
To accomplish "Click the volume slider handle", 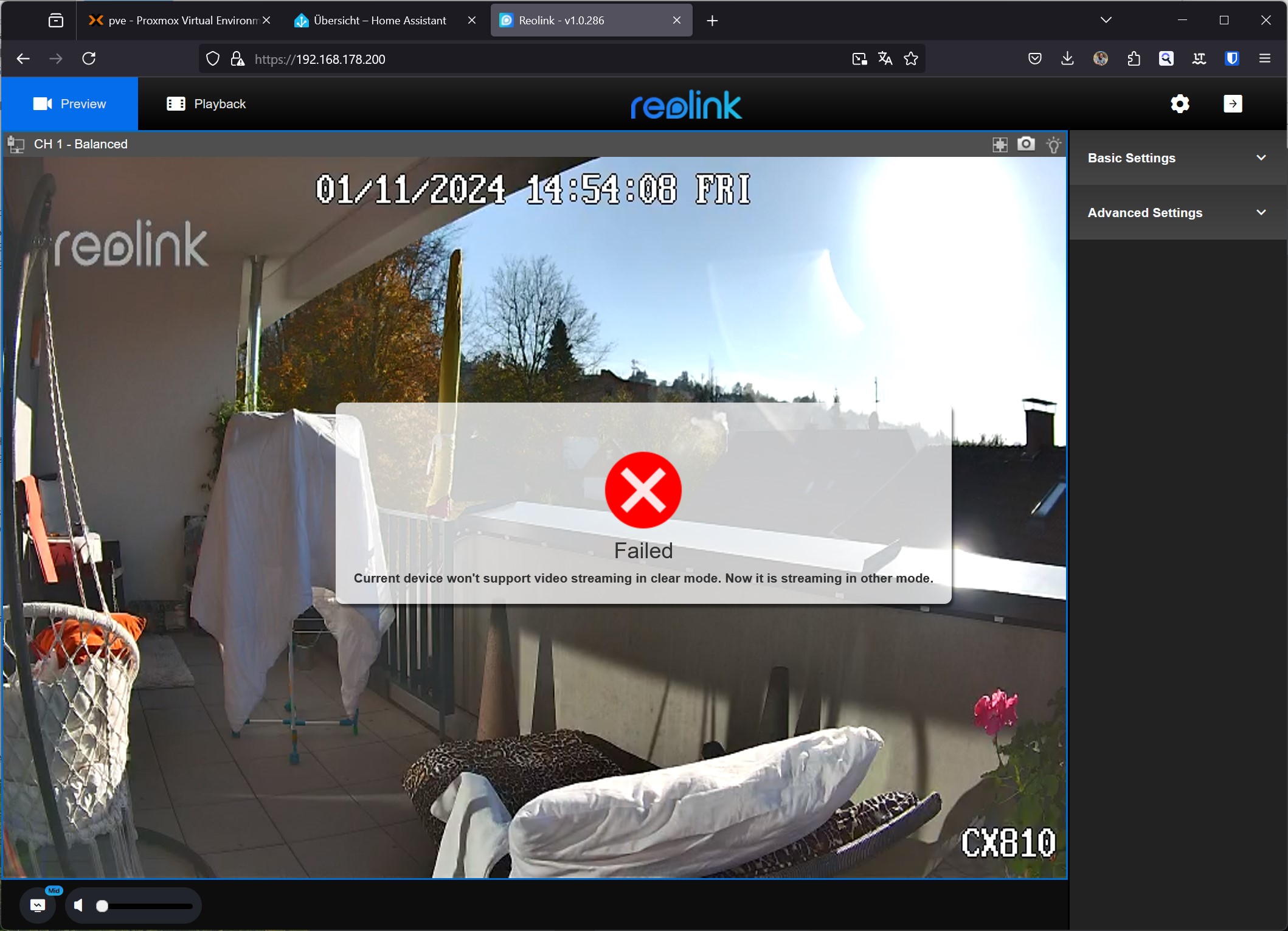I will [x=102, y=906].
